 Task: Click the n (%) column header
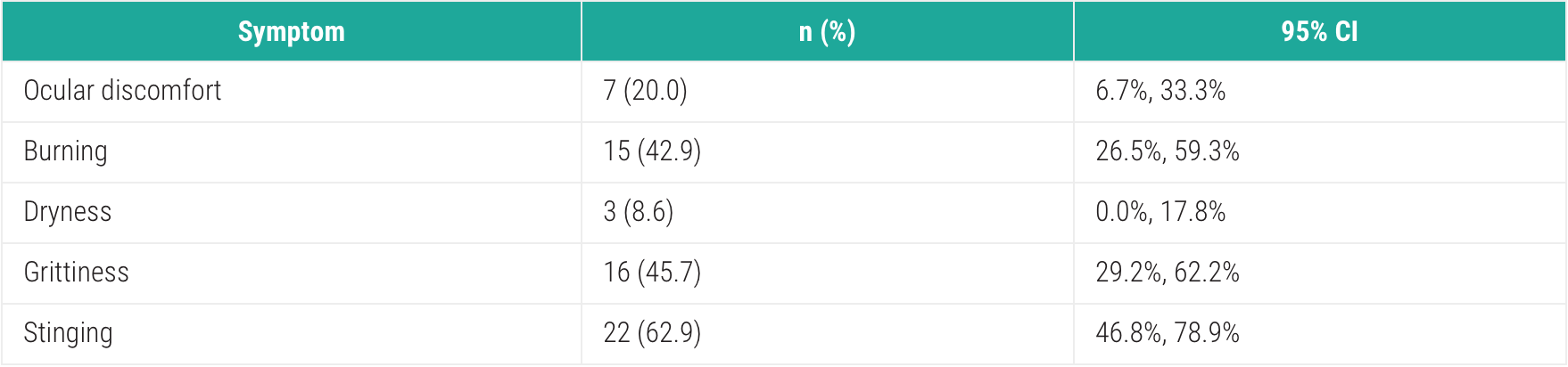(x=828, y=31)
